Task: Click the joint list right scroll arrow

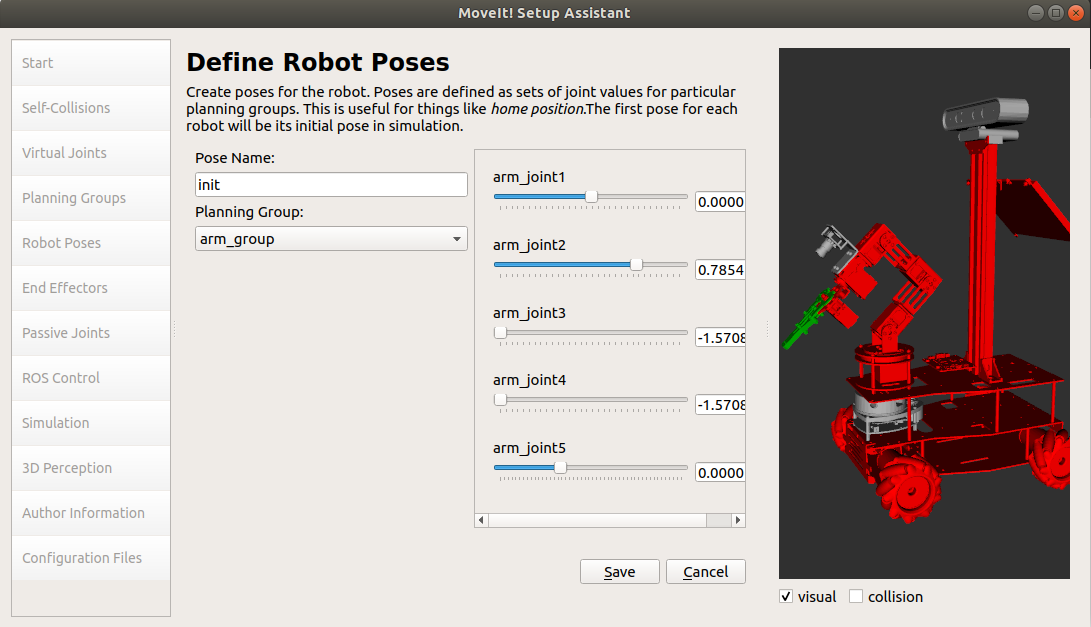Action: 738,520
